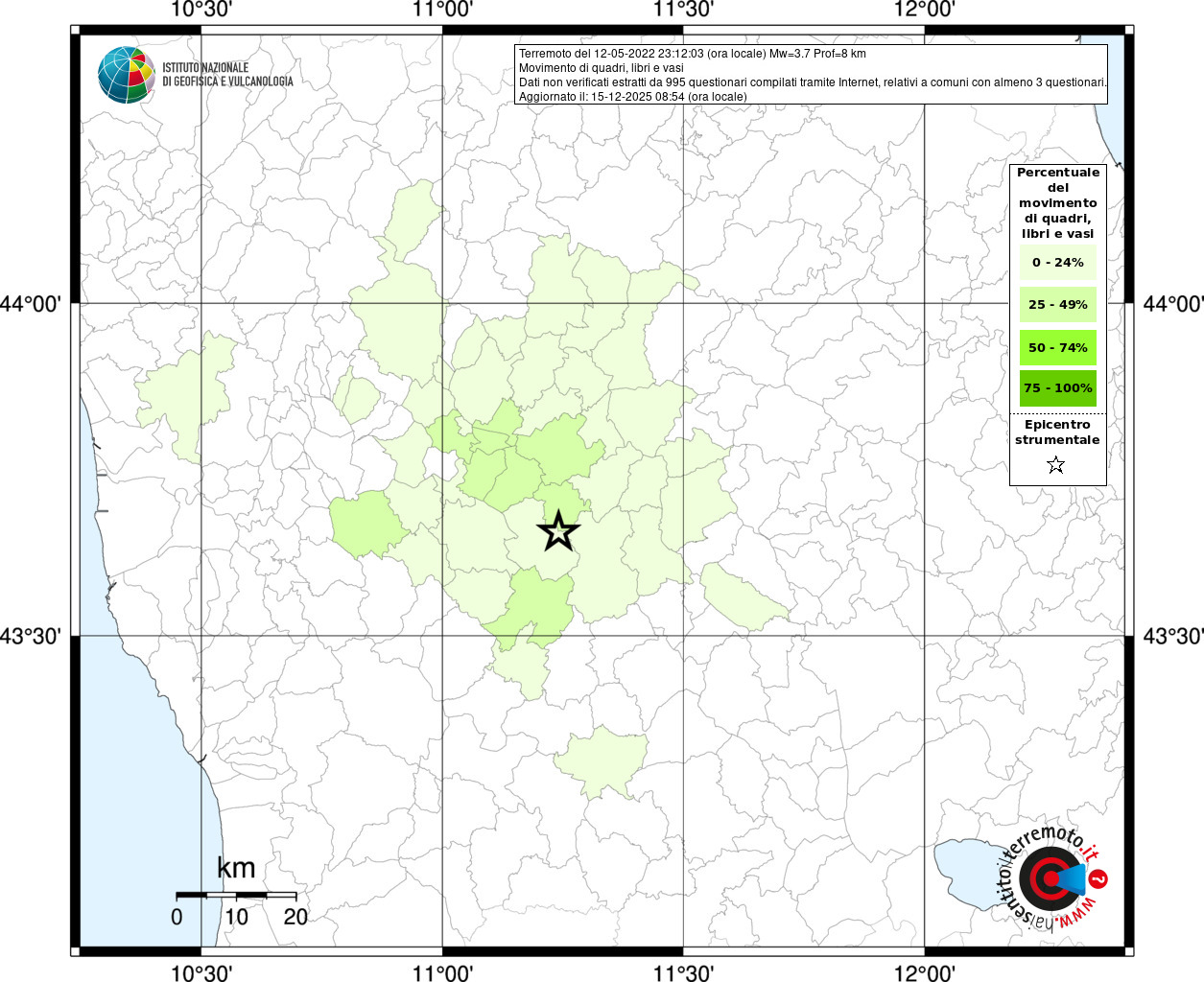The width and height of the screenshot is (1204, 982).
Task: Click the 'Dati non verificati' info line
Action: 813,82
